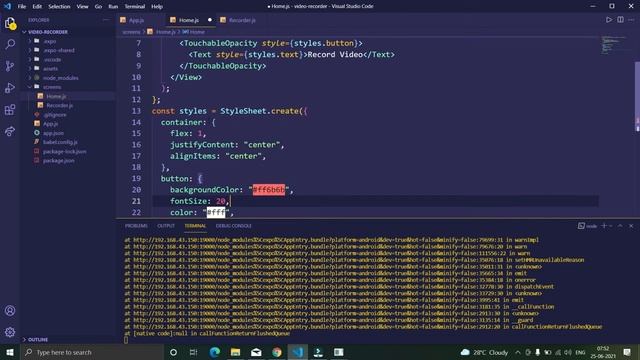Switch to the Recorder.js editor tab

242,20
